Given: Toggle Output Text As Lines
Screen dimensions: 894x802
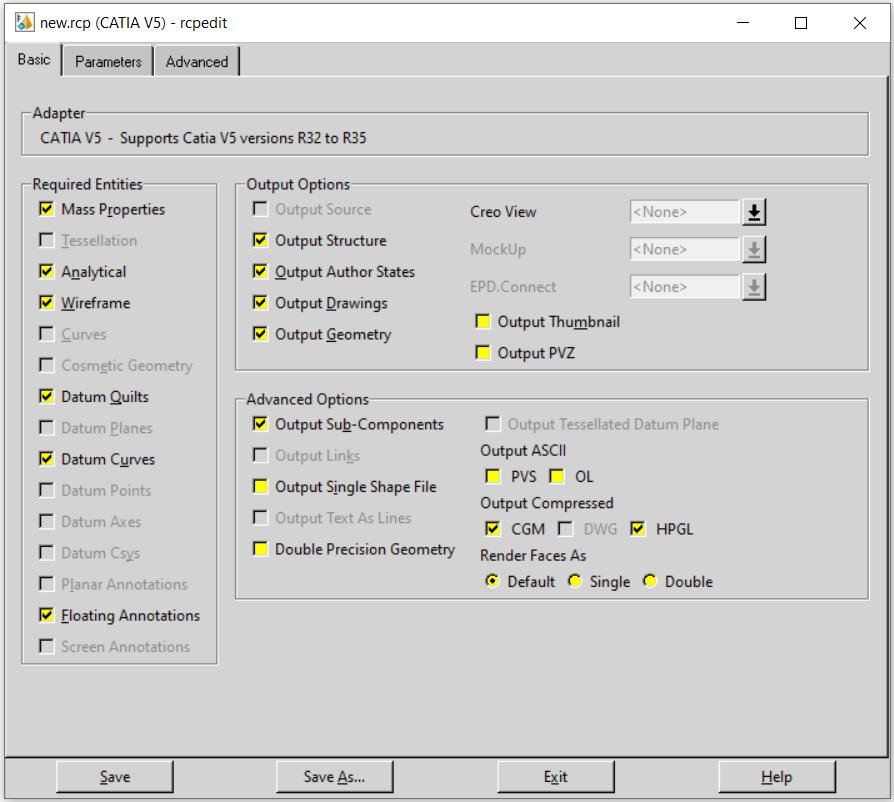Looking at the screenshot, I should pyautogui.click(x=260, y=518).
